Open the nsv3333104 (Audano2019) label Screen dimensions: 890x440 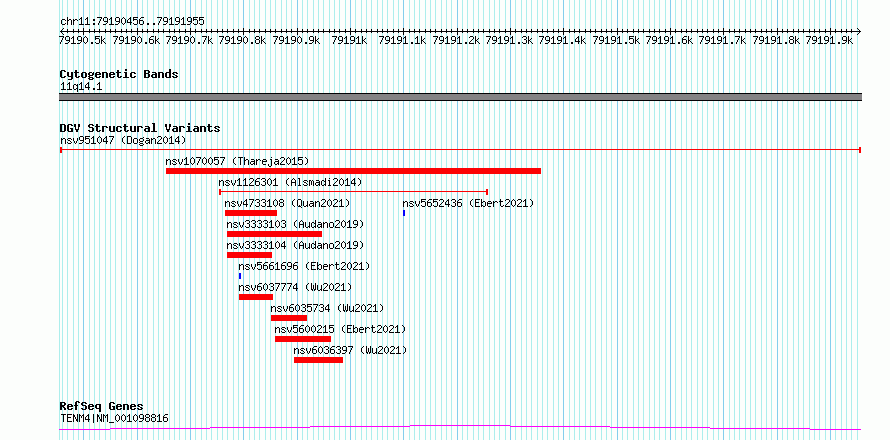pyautogui.click(x=295, y=245)
